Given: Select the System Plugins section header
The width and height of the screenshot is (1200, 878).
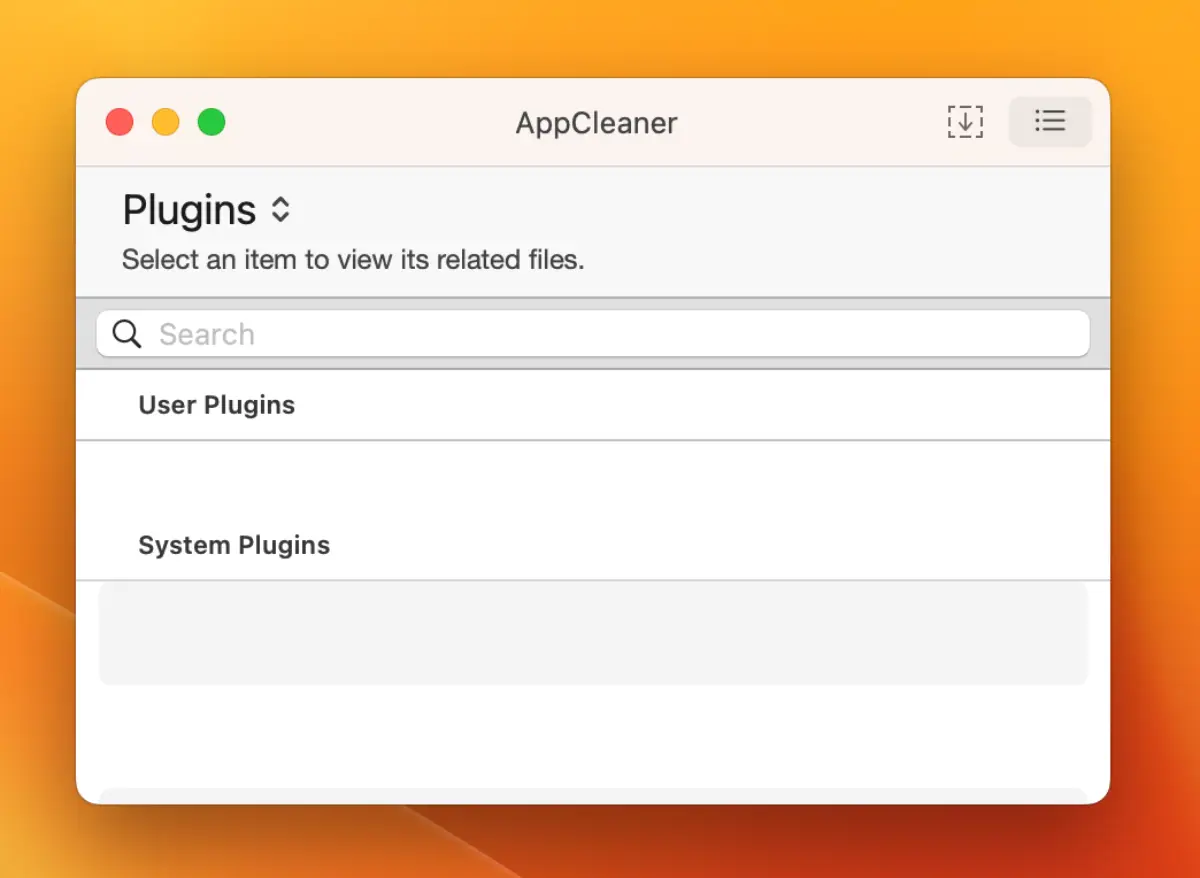Looking at the screenshot, I should click(234, 545).
